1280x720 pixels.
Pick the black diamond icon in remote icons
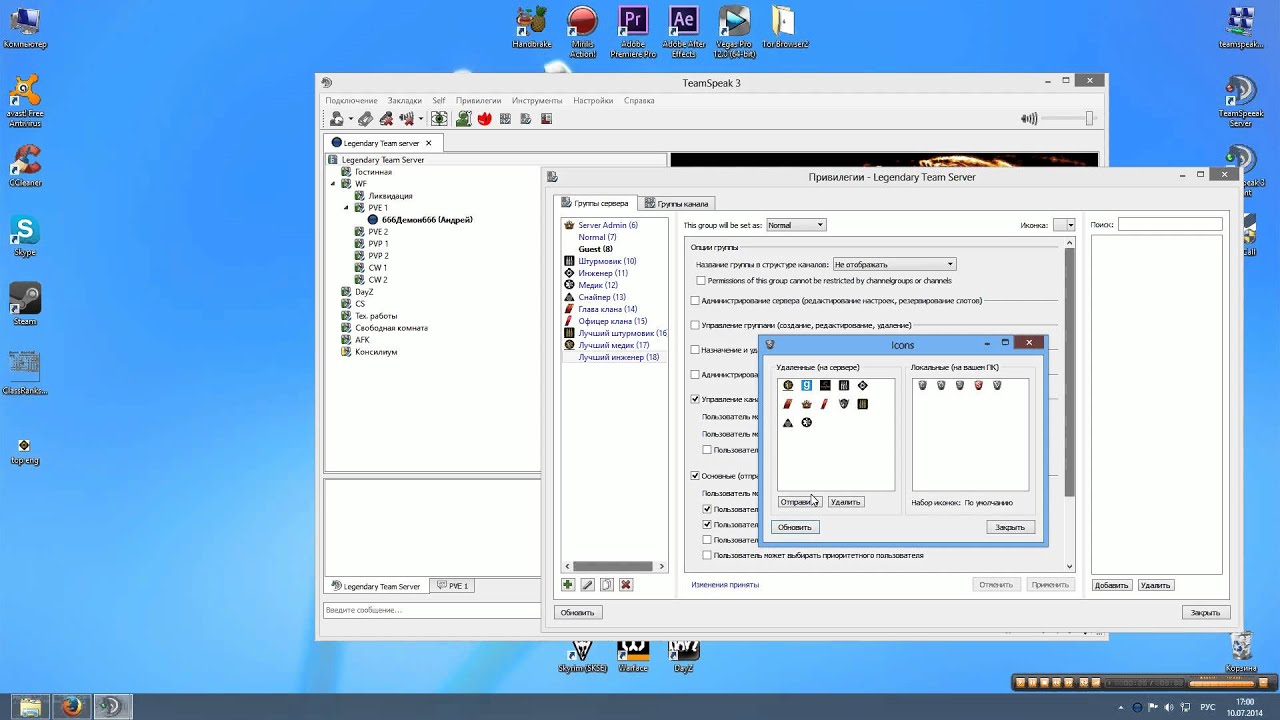862,386
